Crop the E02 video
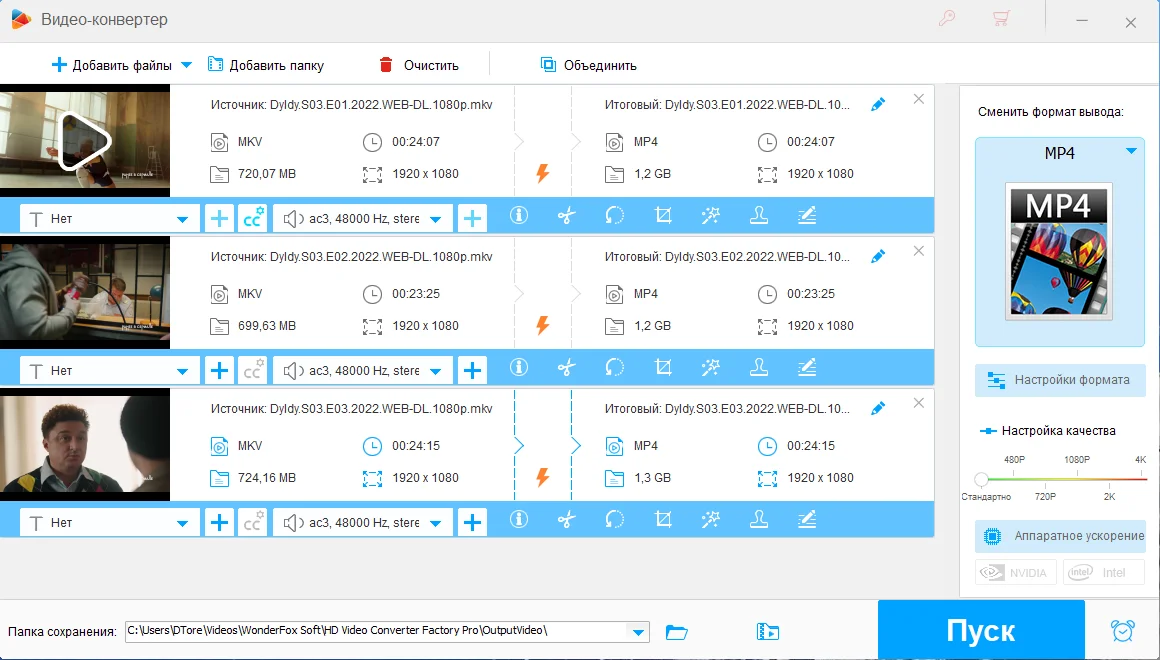This screenshot has width=1160, height=660. click(663, 367)
